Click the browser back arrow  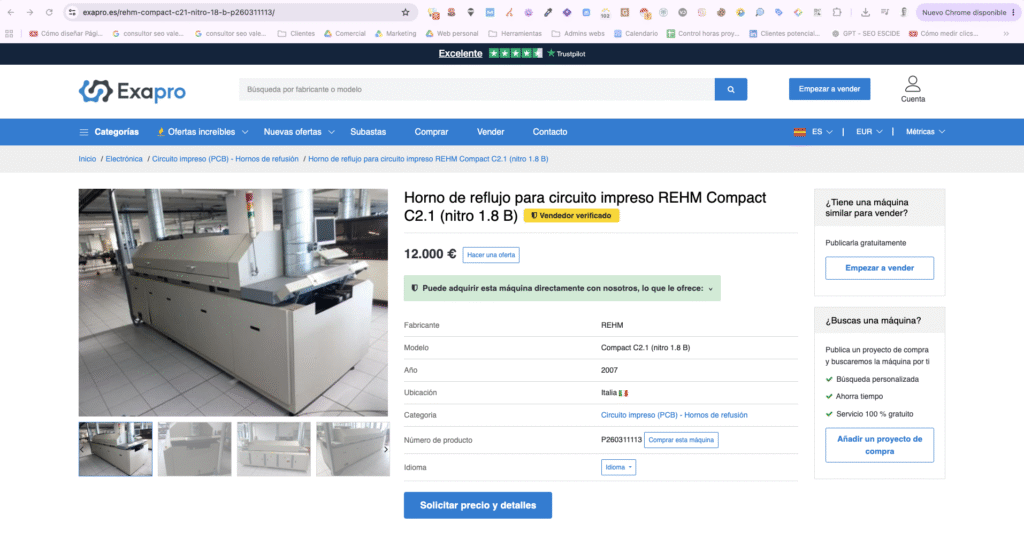coord(10,12)
